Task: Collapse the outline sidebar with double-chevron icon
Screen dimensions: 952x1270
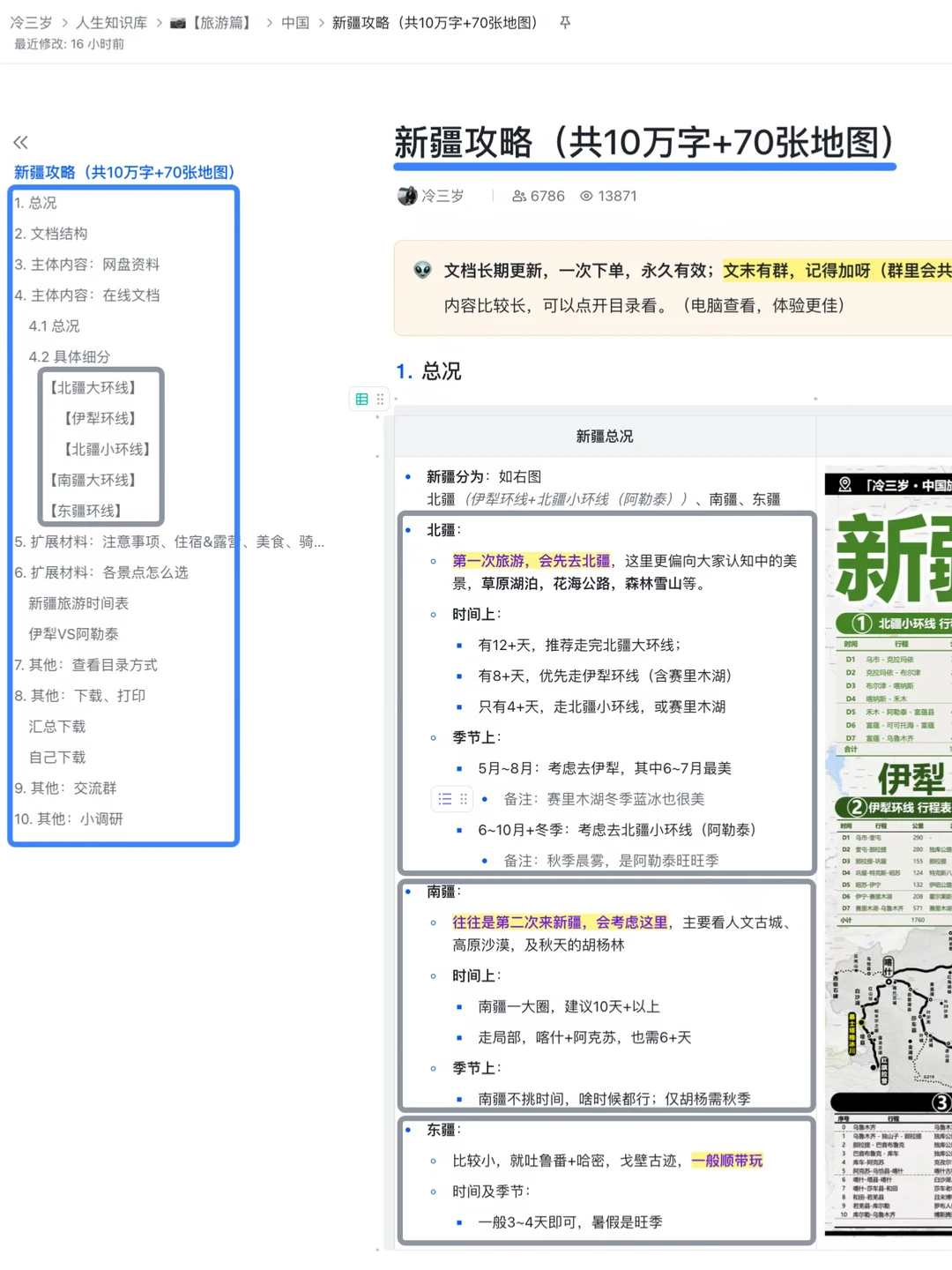Action: pyautogui.click(x=21, y=142)
